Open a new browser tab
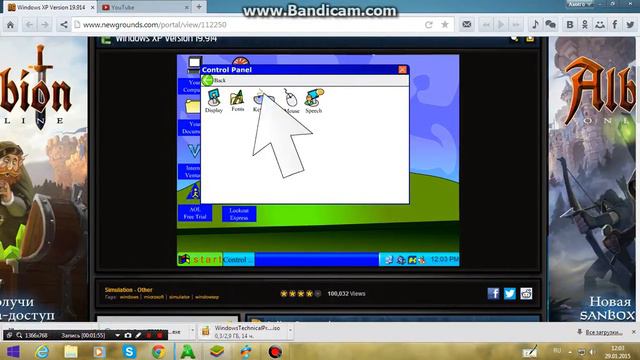The width and height of the screenshot is (640, 360). pos(199,7)
